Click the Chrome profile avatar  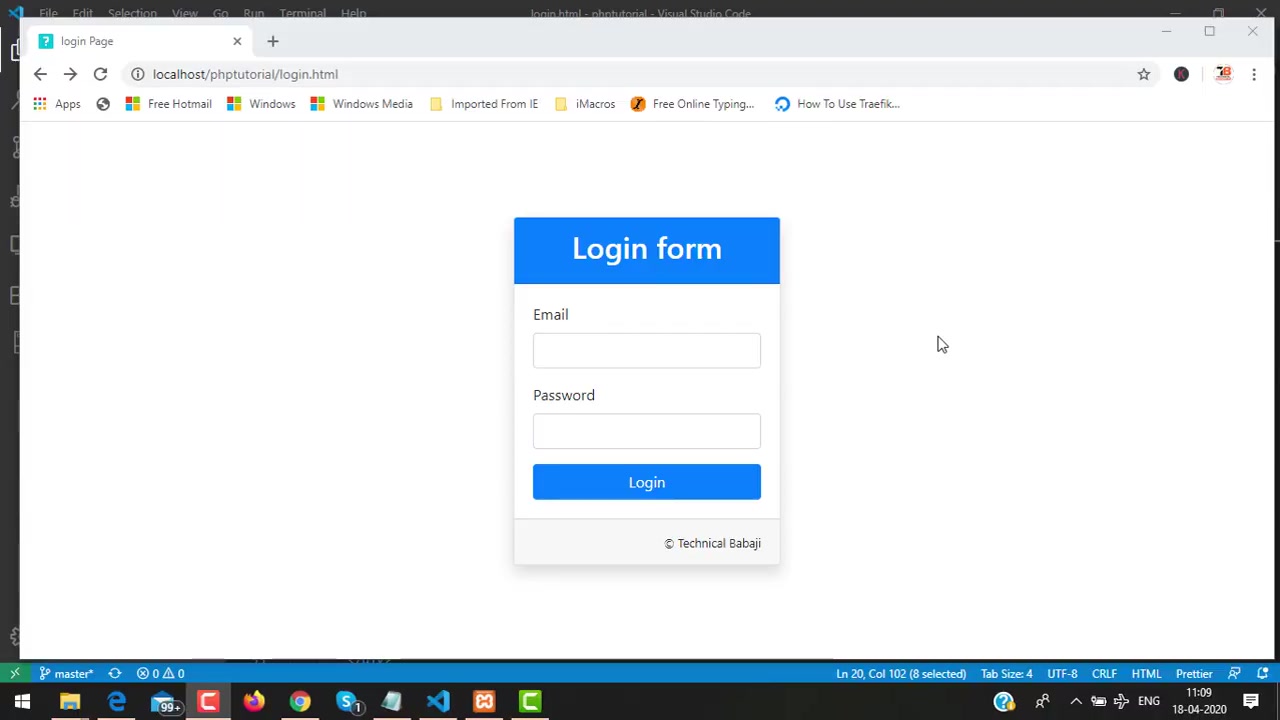[x=1182, y=74]
